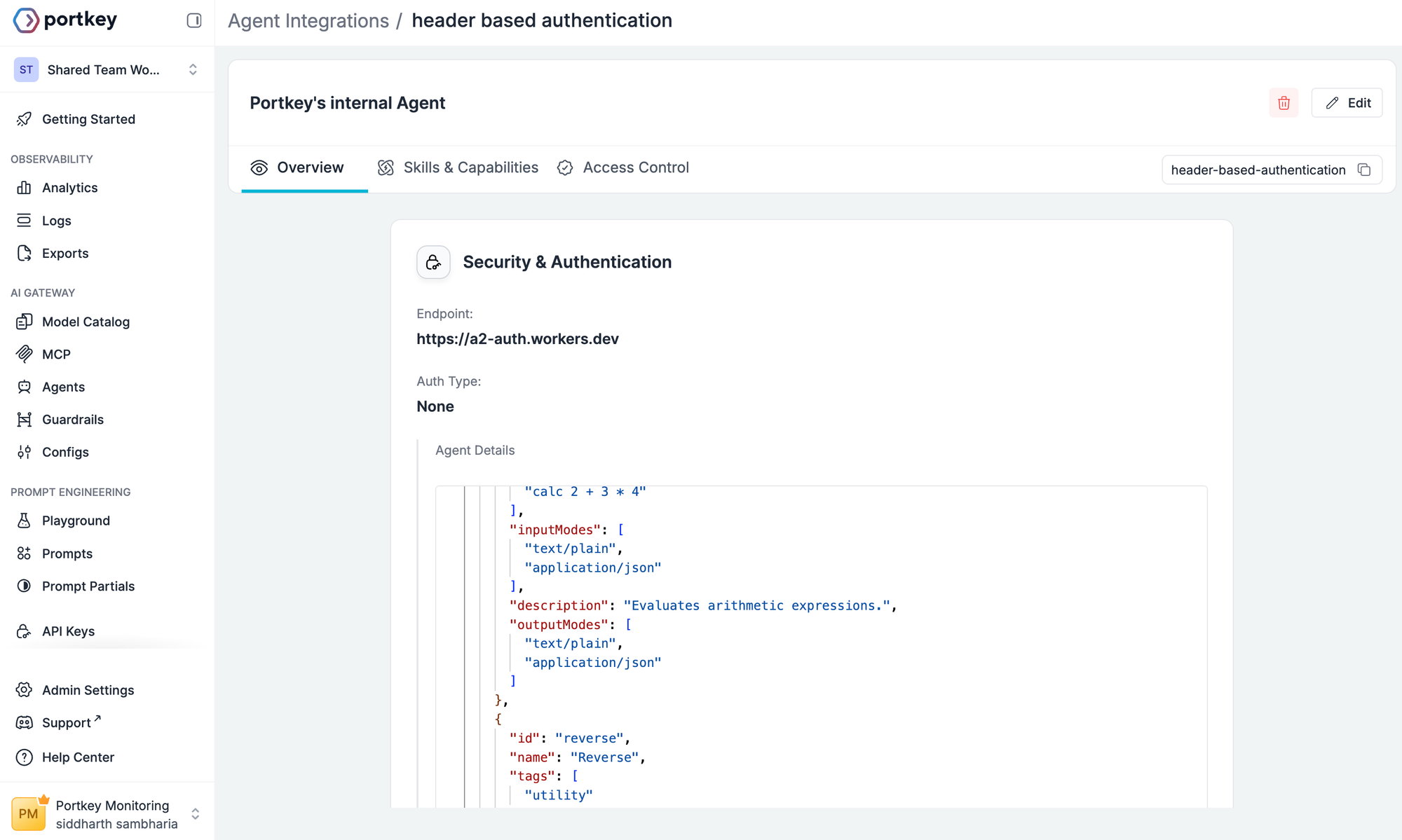This screenshot has height=840, width=1402.
Task: Open the Playground page
Action: [76, 521]
